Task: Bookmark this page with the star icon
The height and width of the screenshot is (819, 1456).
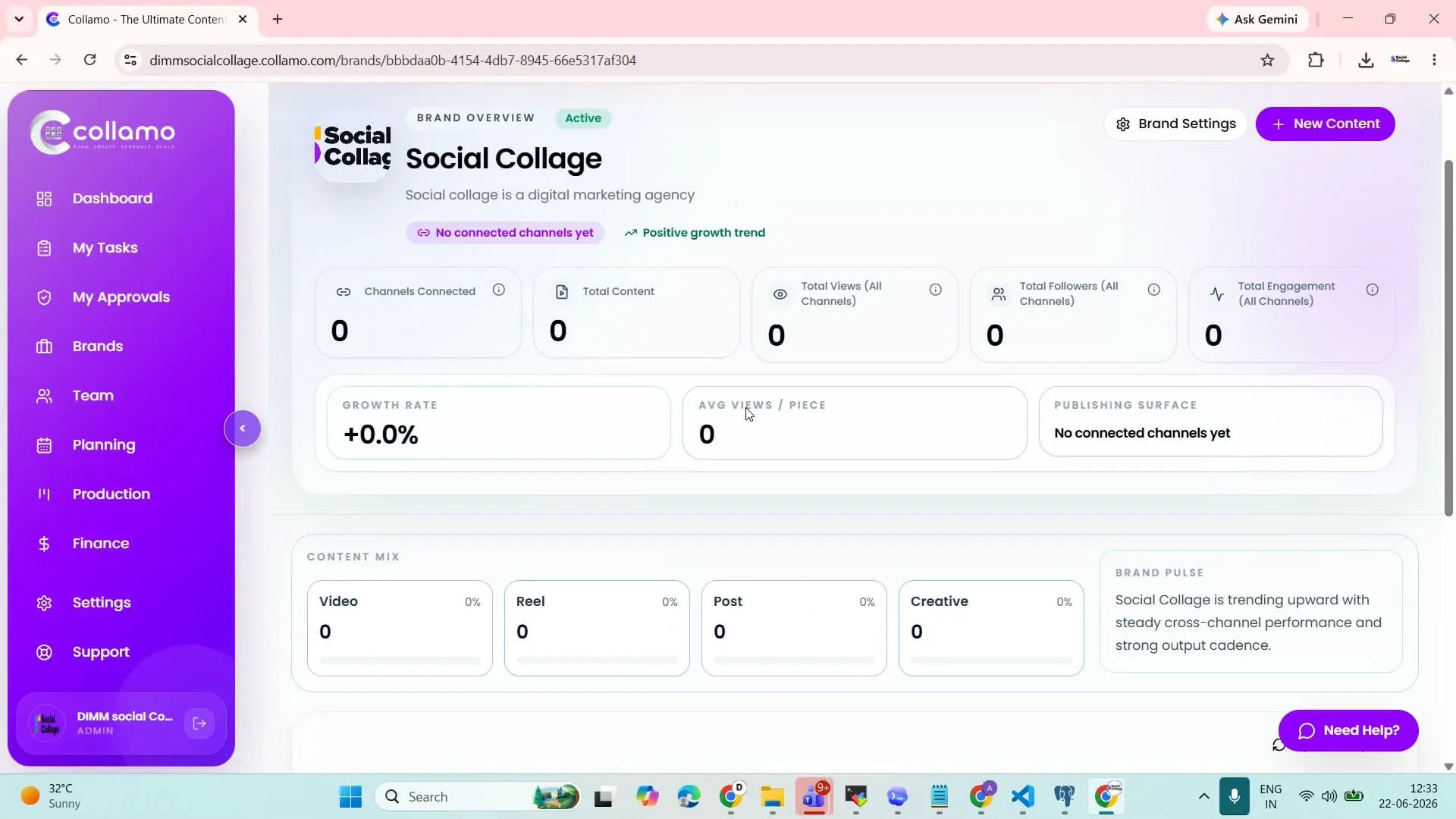Action: (1267, 60)
